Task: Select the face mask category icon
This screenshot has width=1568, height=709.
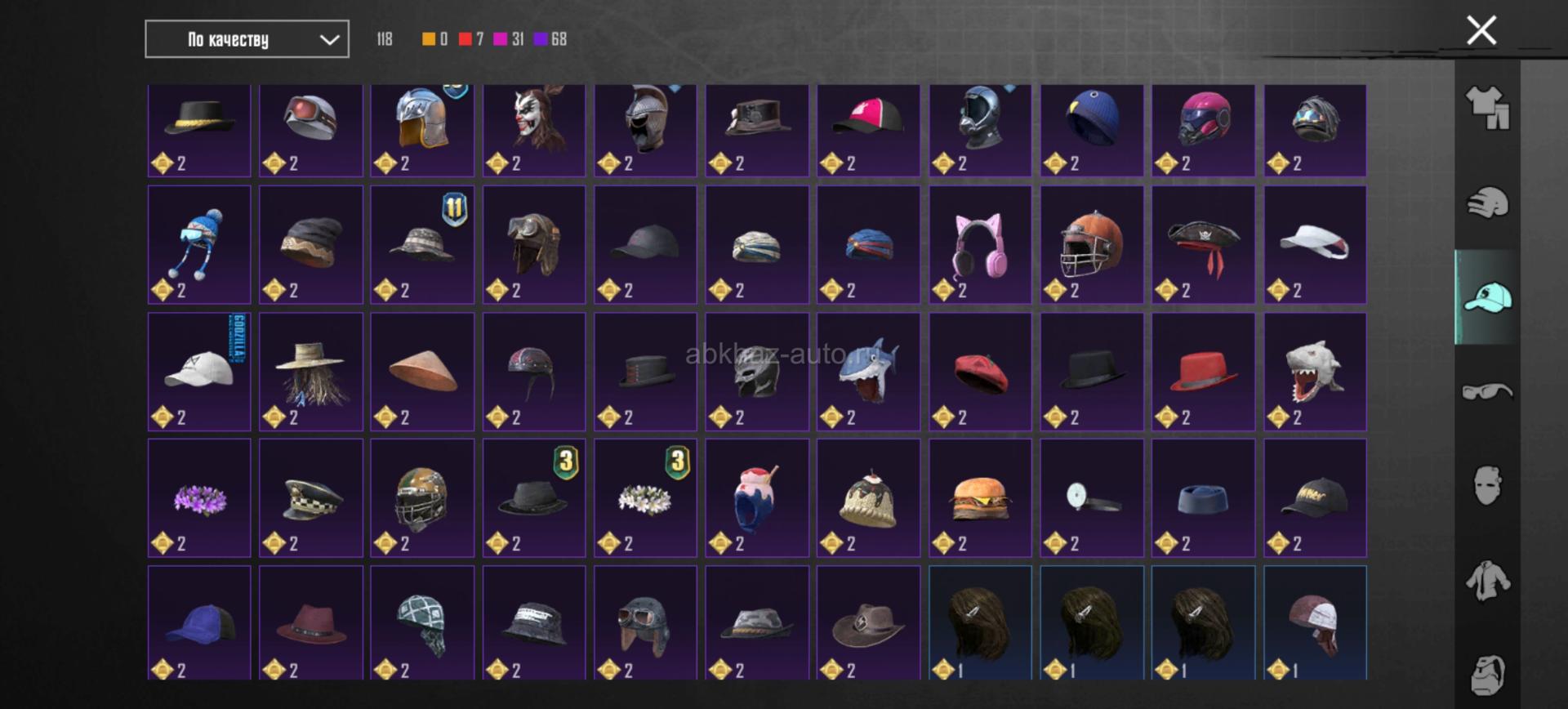Action: (1487, 485)
